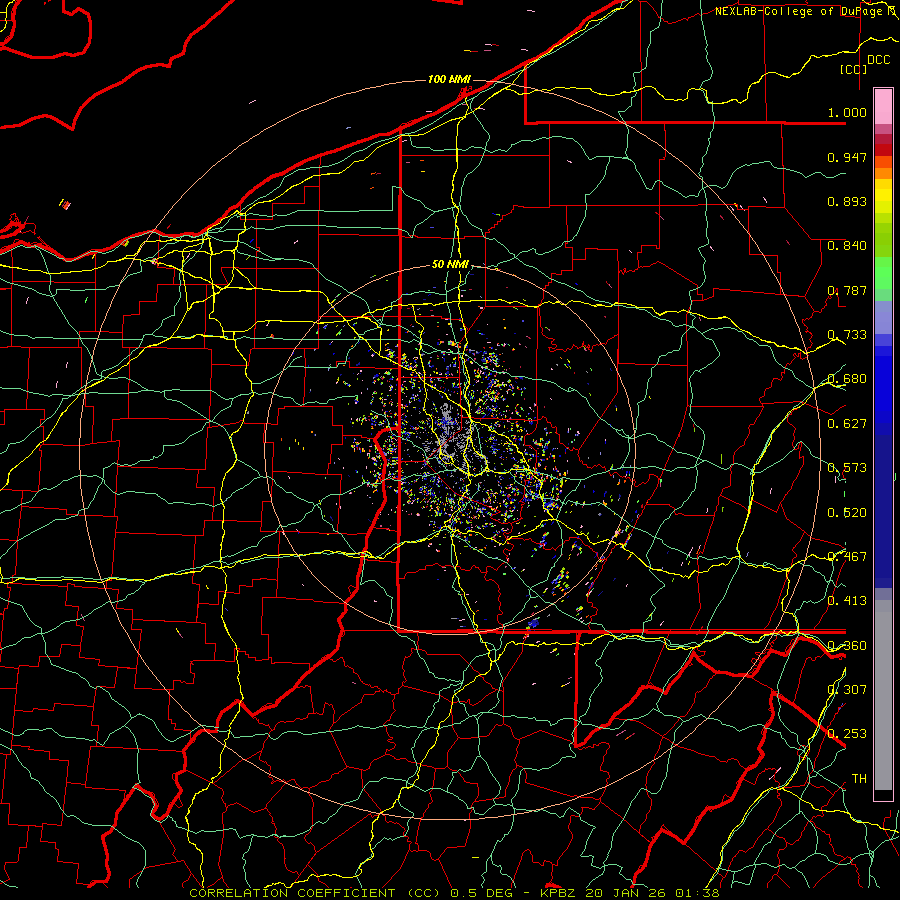
Task: Click the 1.000 scale value
Action: click(847, 112)
